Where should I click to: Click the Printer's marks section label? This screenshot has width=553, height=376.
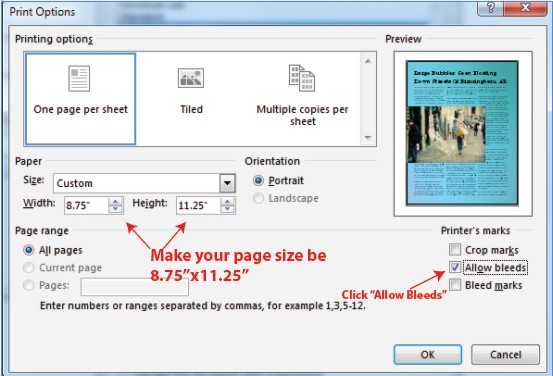pos(475,231)
